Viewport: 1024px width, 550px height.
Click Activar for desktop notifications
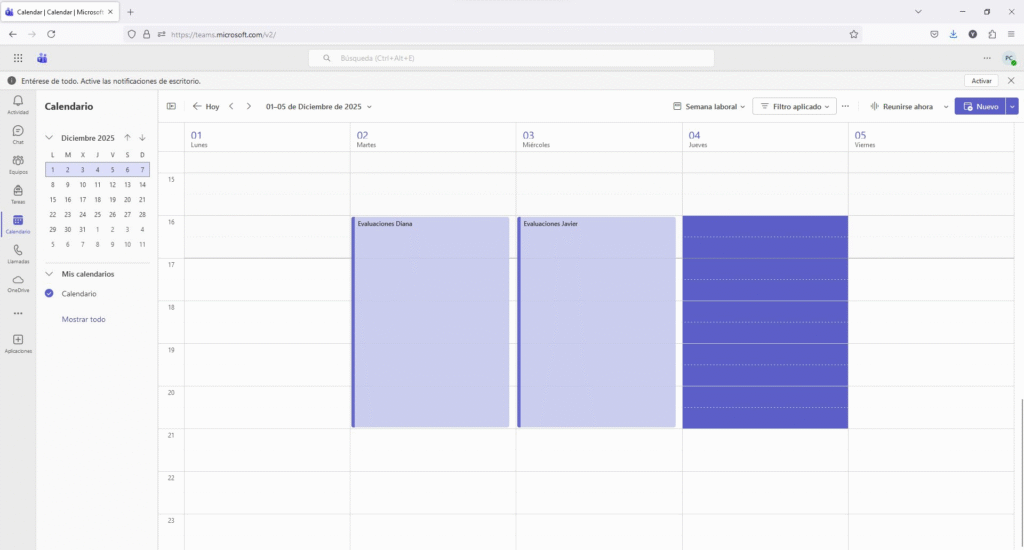click(x=981, y=81)
